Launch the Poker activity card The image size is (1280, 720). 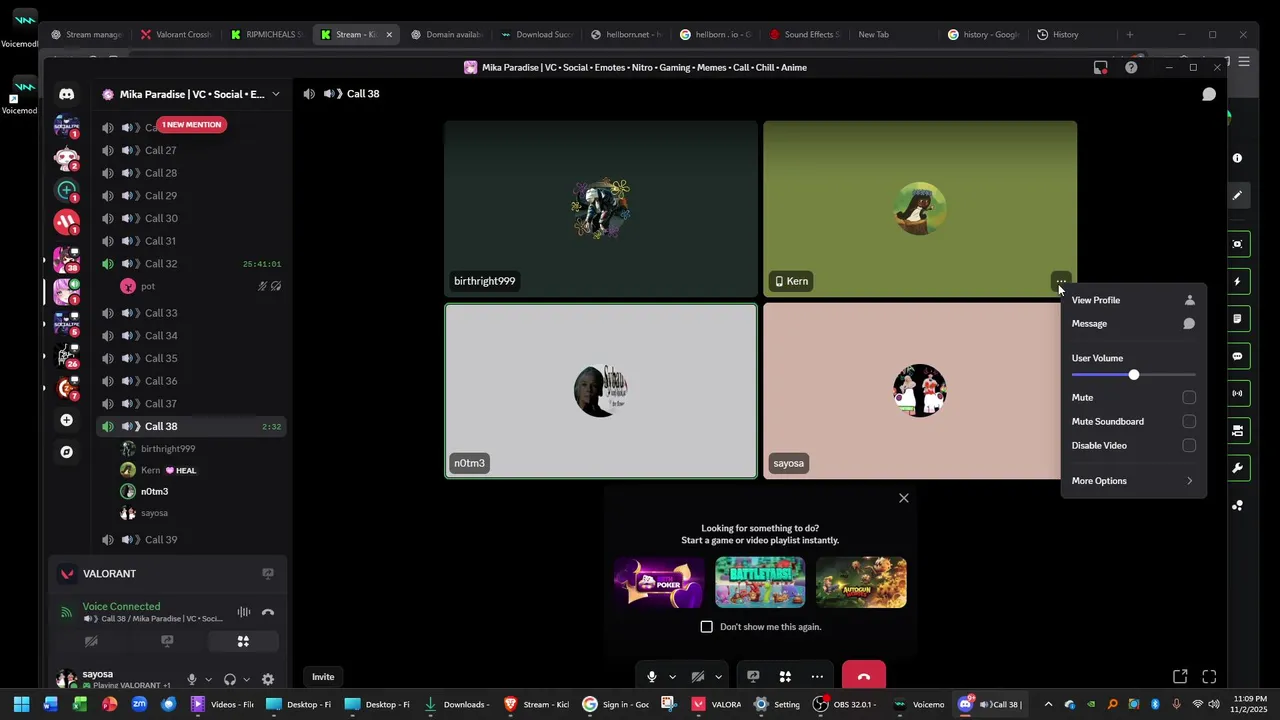pos(659,583)
